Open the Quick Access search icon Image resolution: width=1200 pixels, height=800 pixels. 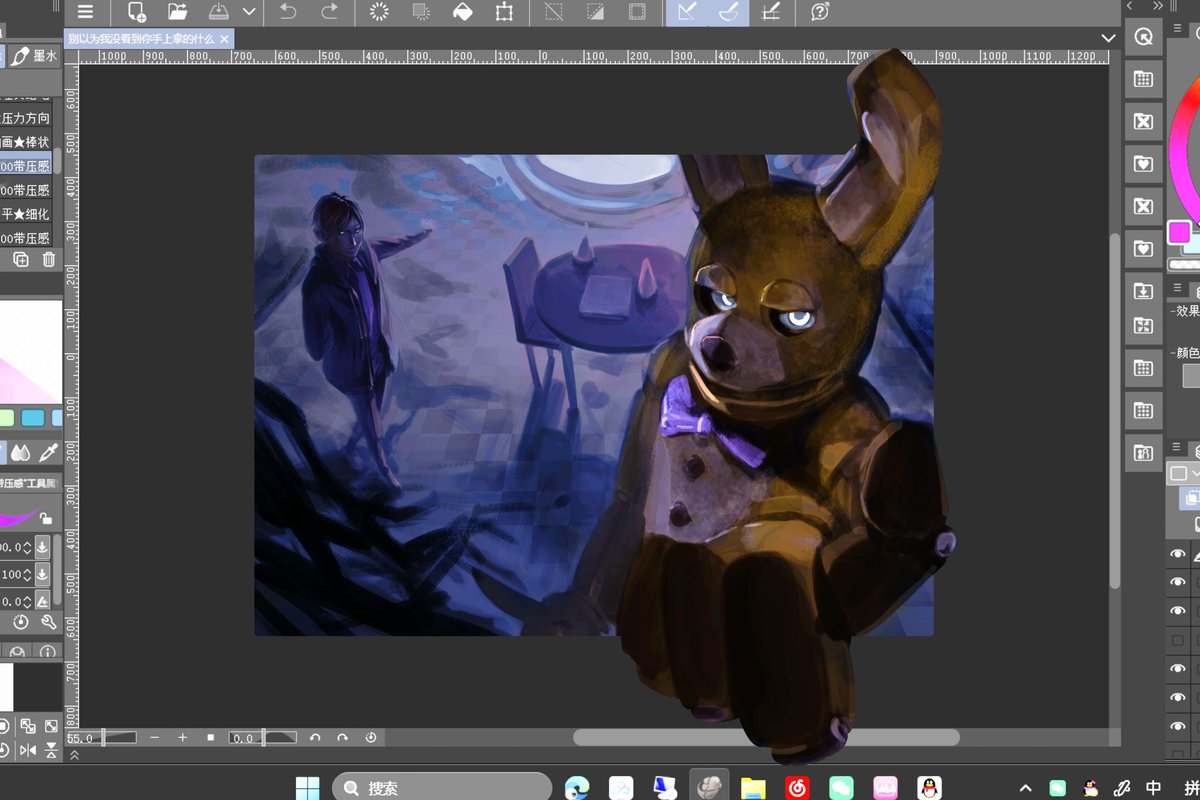point(1144,38)
